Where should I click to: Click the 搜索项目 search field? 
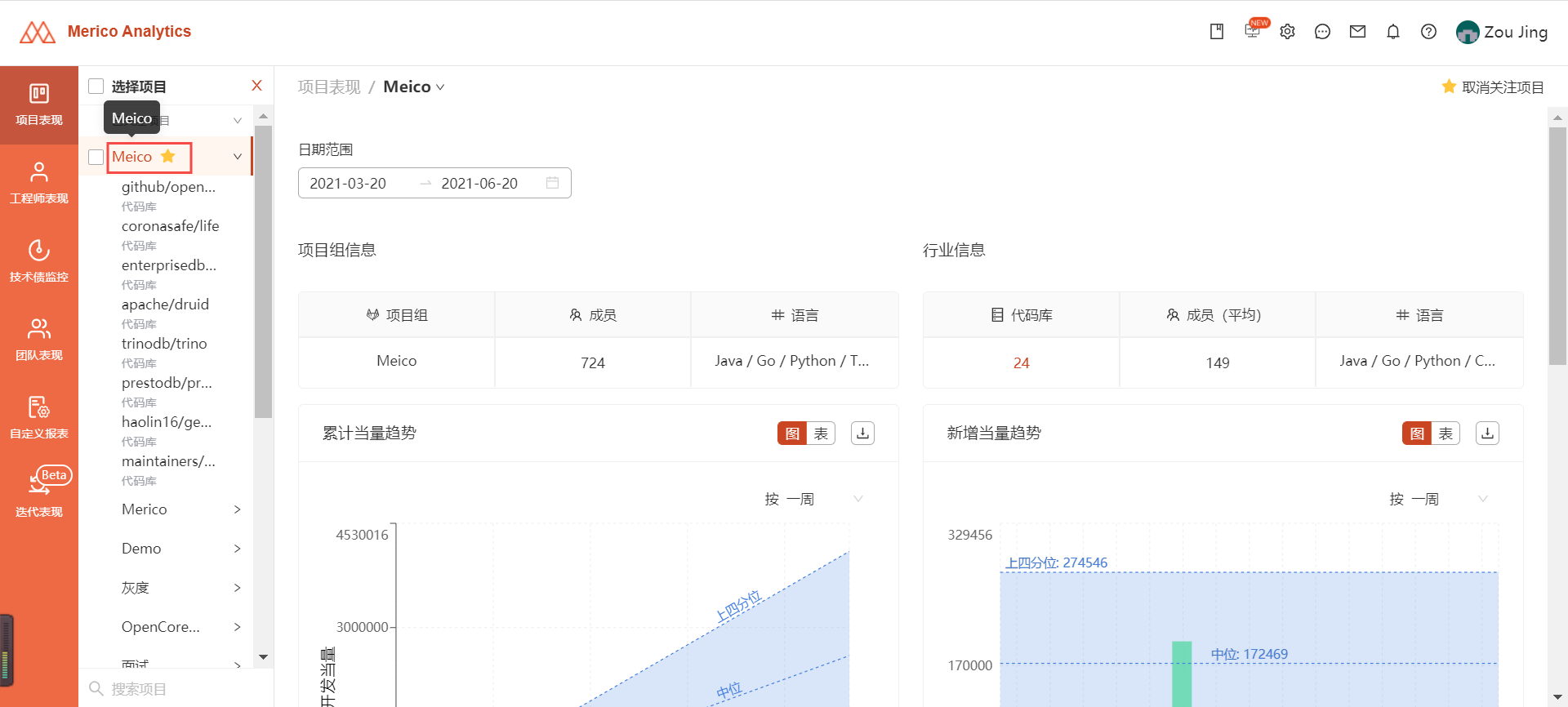[176, 688]
